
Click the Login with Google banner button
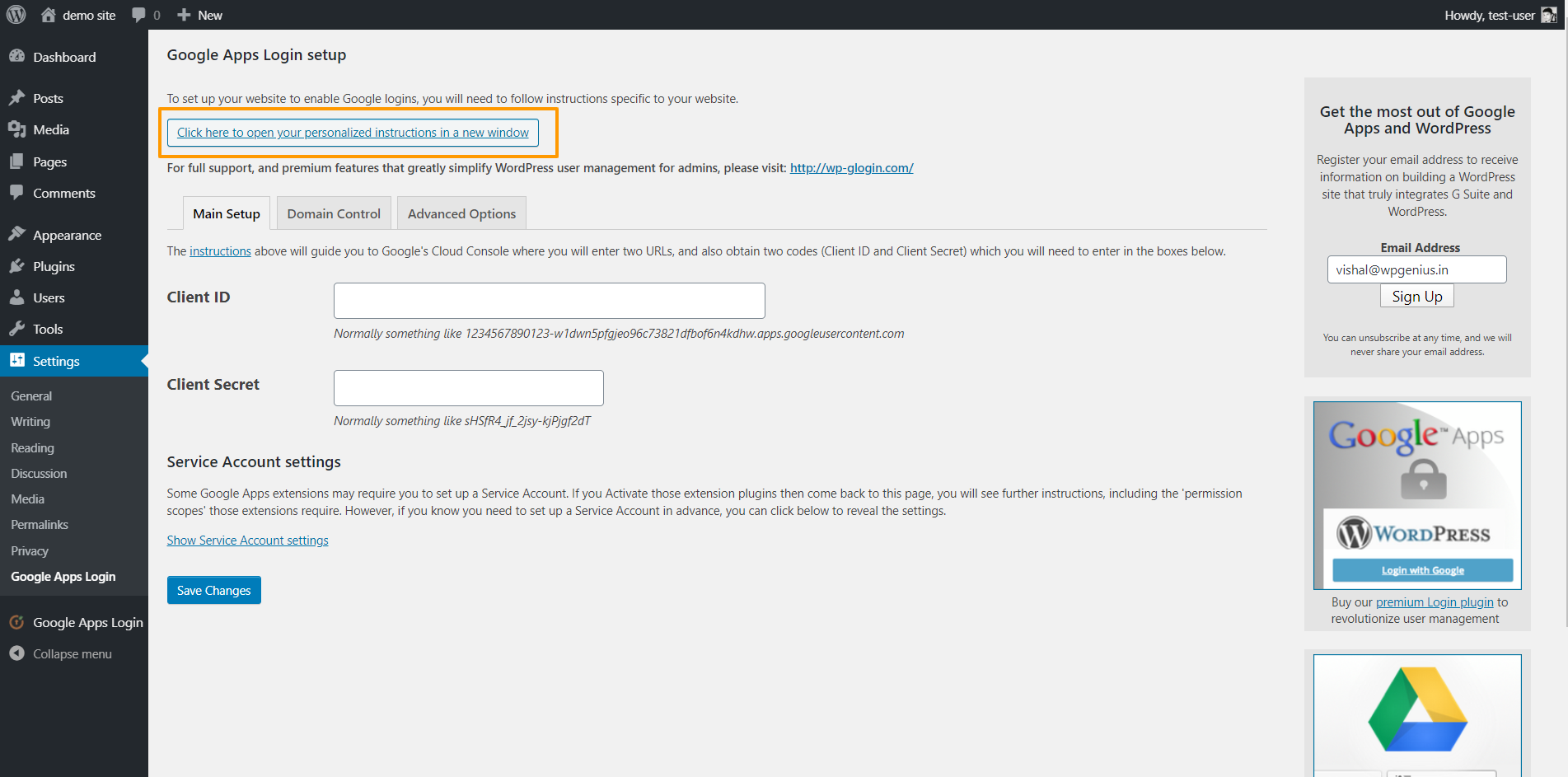click(1423, 570)
